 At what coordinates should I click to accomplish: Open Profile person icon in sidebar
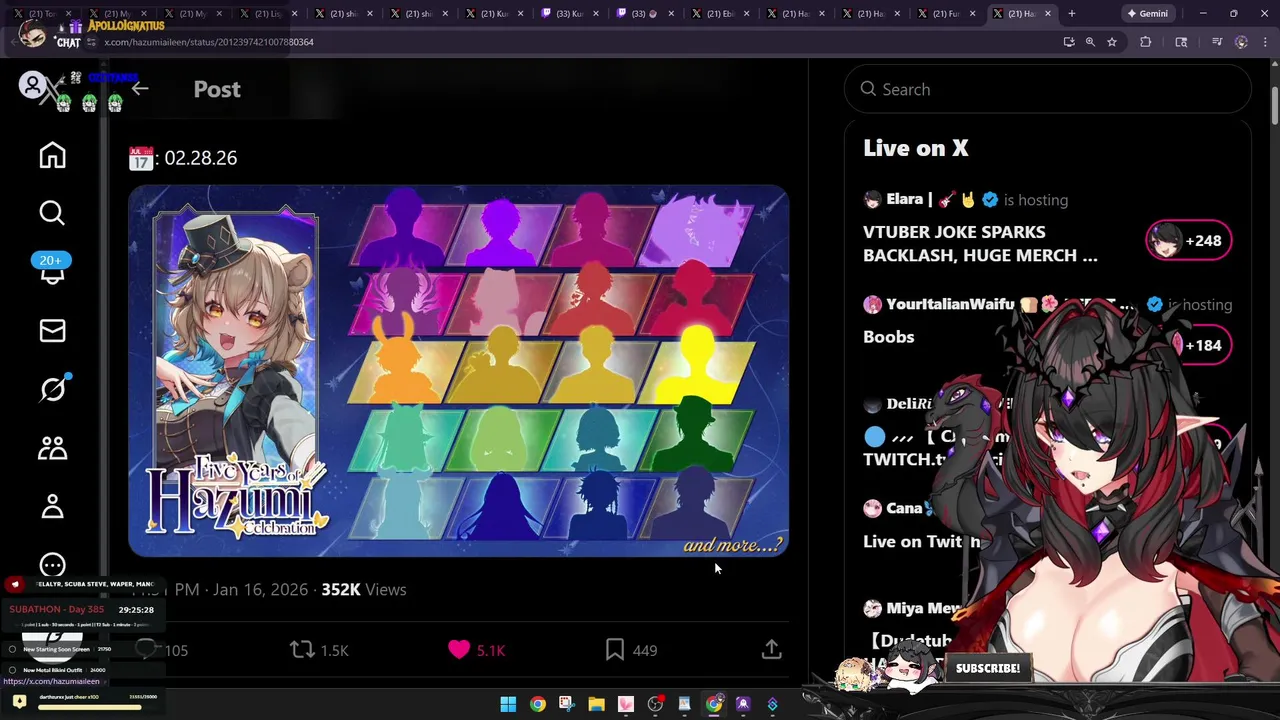(x=52, y=507)
